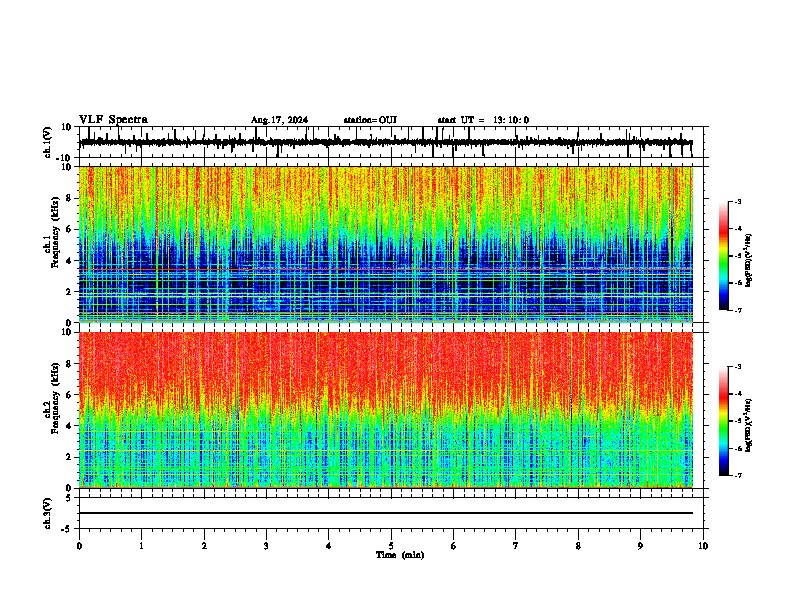Click the 'ch.1(V)' waveform axis label
792x612 pixels.
(x=47, y=142)
